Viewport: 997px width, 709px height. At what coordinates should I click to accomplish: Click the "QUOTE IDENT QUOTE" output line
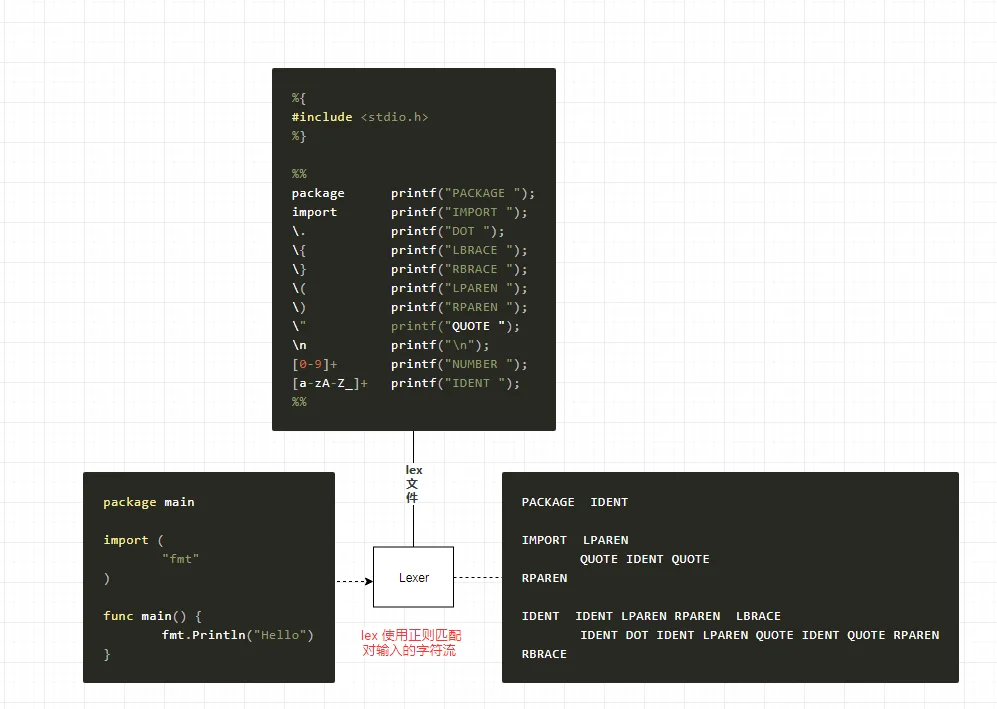[645, 559]
